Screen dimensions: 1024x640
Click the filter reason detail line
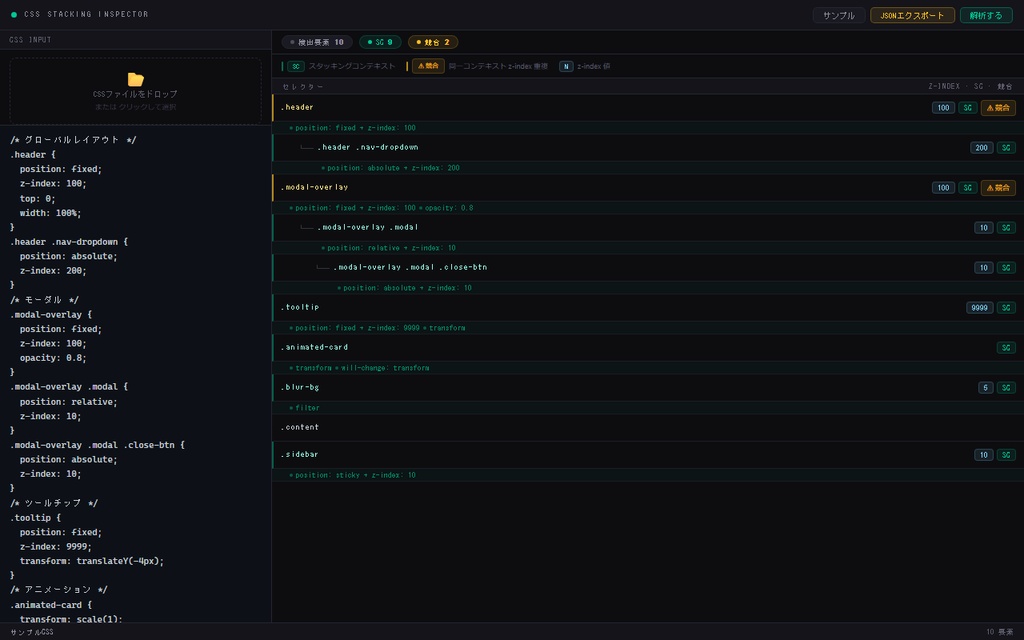coord(307,408)
